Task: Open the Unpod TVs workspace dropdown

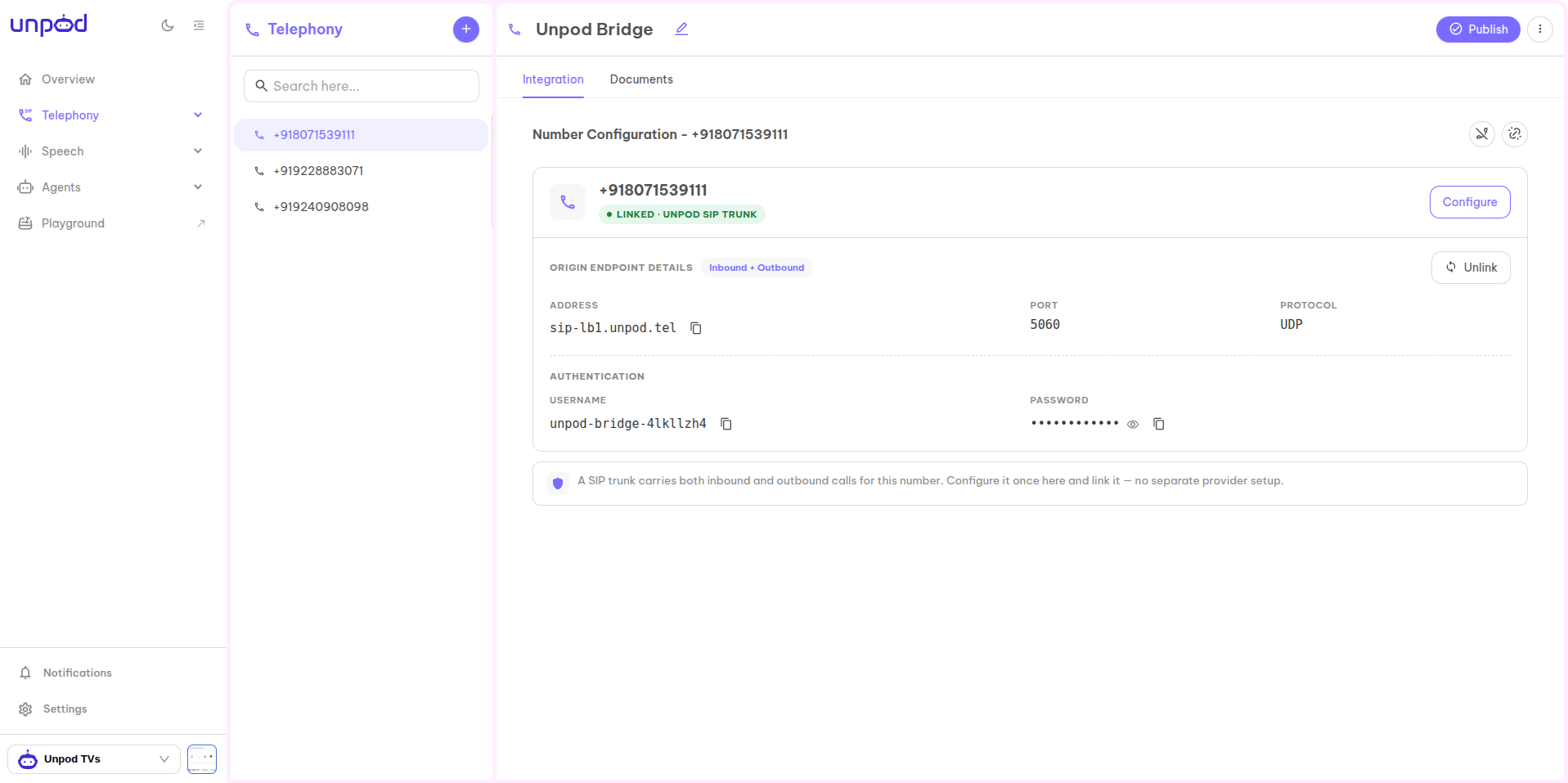Action: [x=94, y=759]
